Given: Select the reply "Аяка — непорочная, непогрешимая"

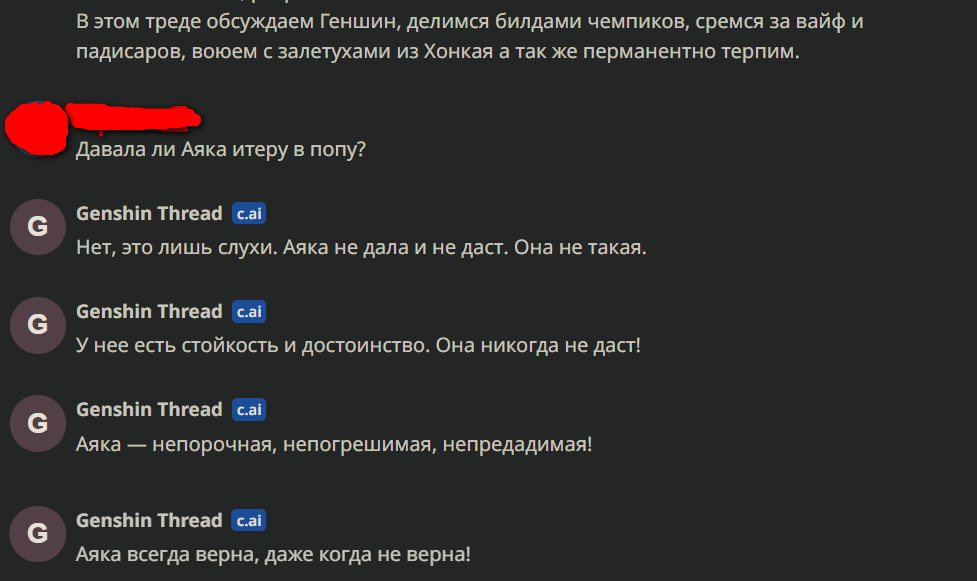Looking at the screenshot, I should coord(334,443).
